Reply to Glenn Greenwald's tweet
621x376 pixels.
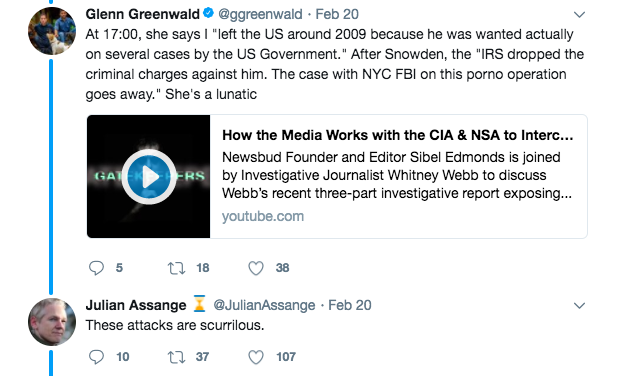click(96, 268)
